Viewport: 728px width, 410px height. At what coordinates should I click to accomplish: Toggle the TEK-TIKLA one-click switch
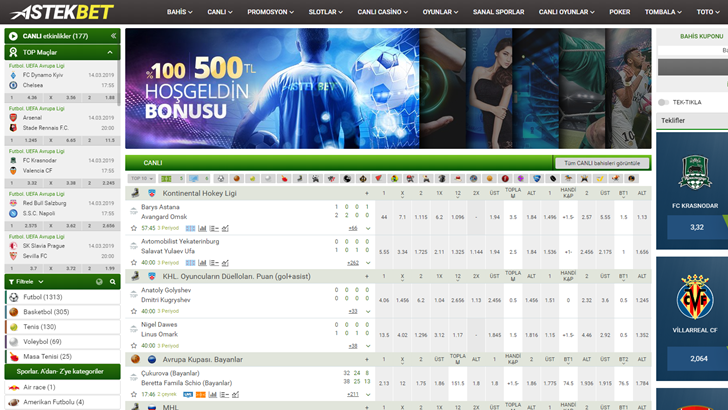click(663, 102)
